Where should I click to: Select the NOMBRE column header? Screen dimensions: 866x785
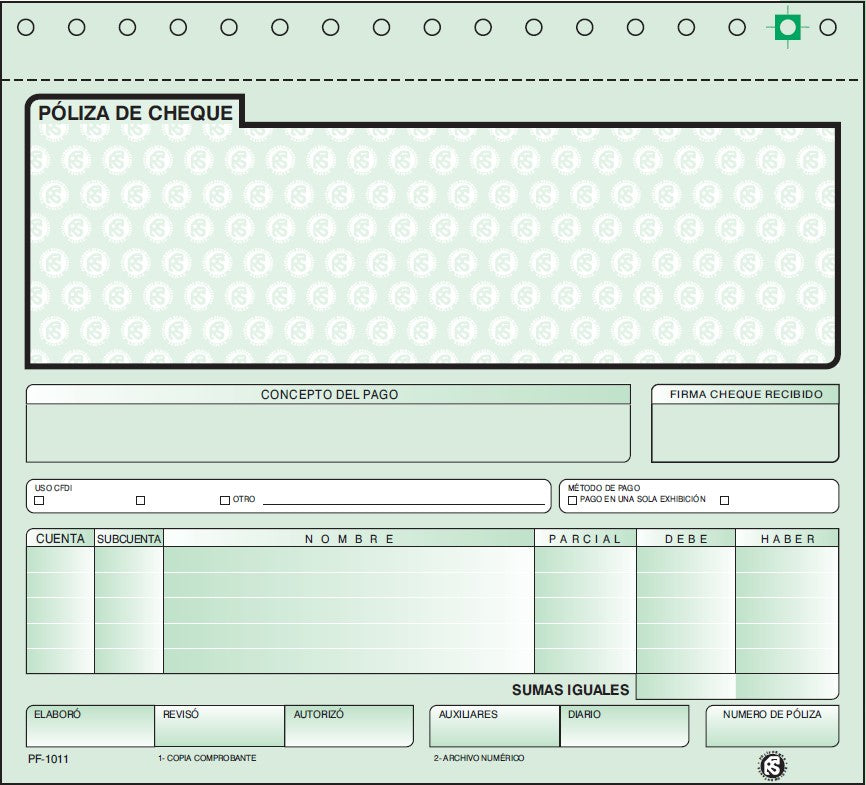click(x=350, y=538)
